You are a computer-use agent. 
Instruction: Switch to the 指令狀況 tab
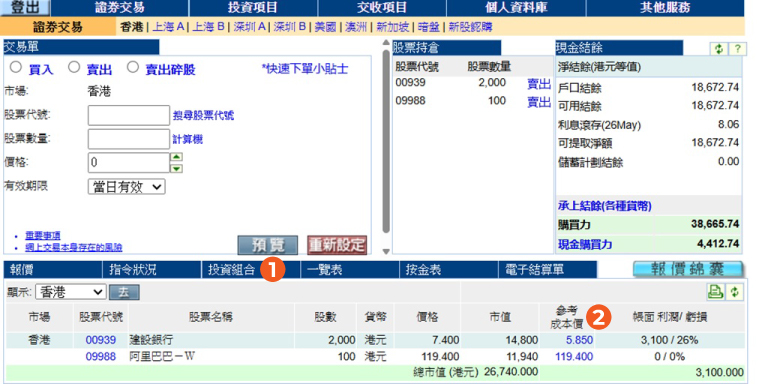coord(152,270)
